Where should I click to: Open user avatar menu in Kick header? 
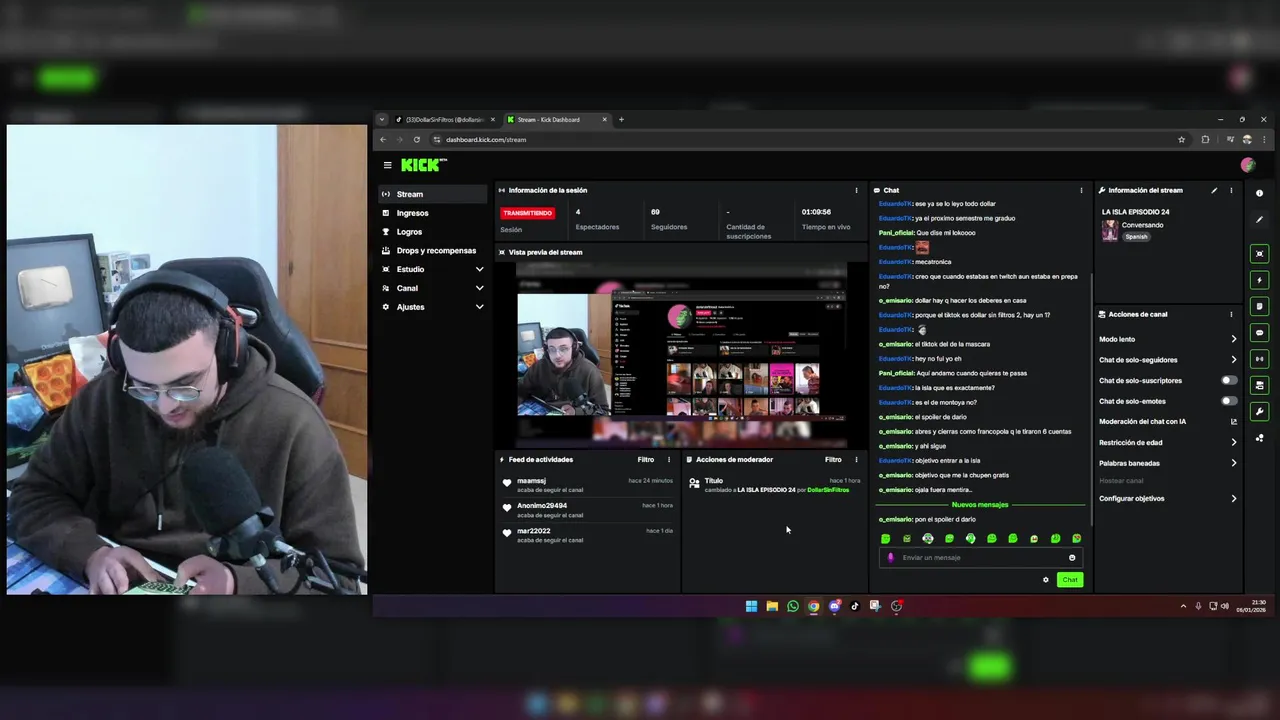point(1247,165)
